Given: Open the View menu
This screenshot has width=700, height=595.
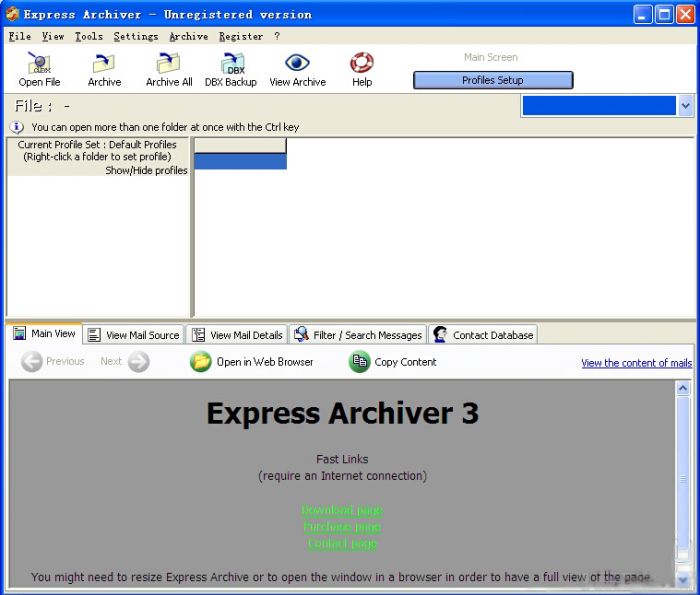Looking at the screenshot, I should coord(53,36).
